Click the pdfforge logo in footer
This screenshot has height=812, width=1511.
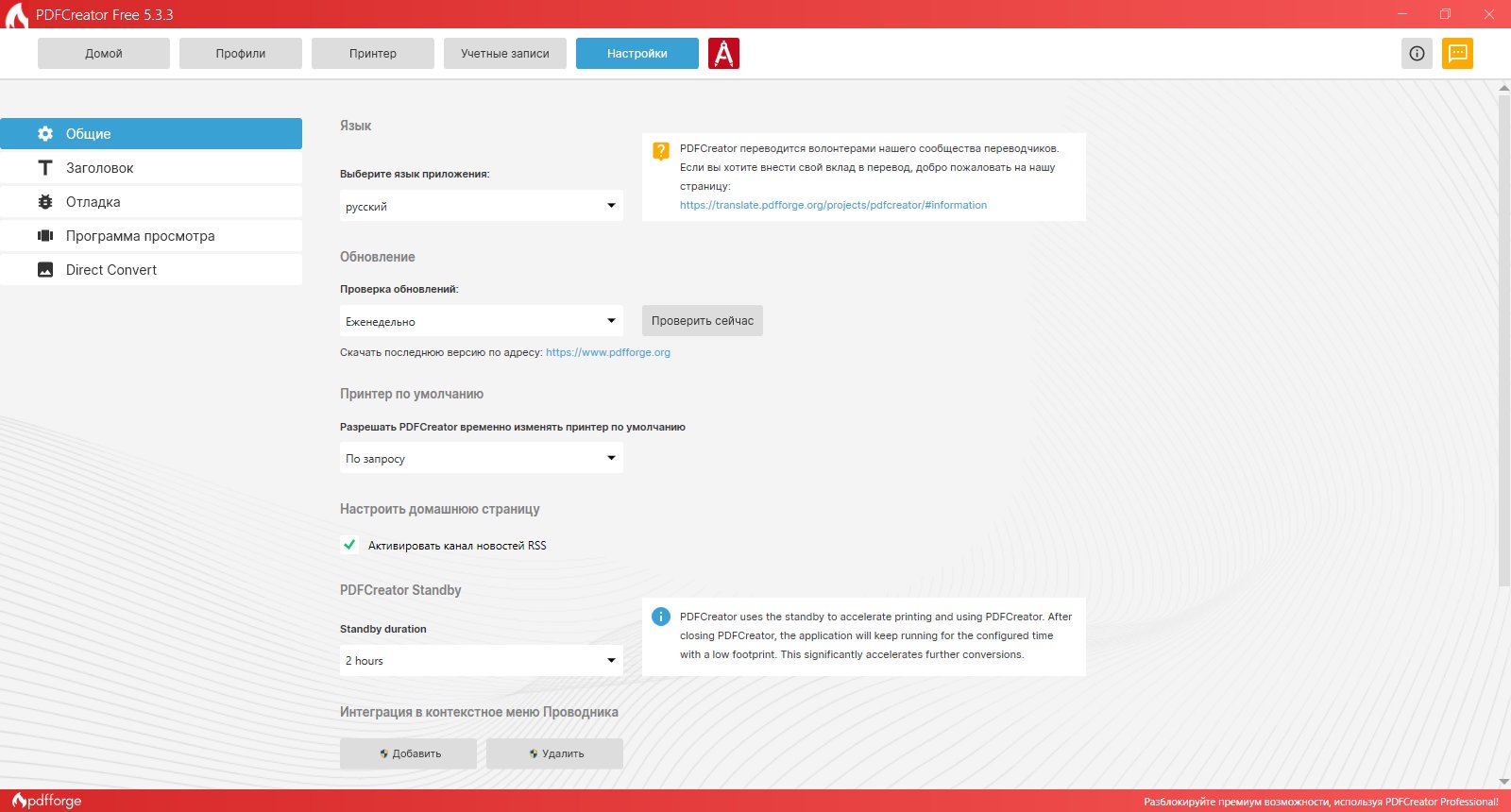pyautogui.click(x=47, y=801)
